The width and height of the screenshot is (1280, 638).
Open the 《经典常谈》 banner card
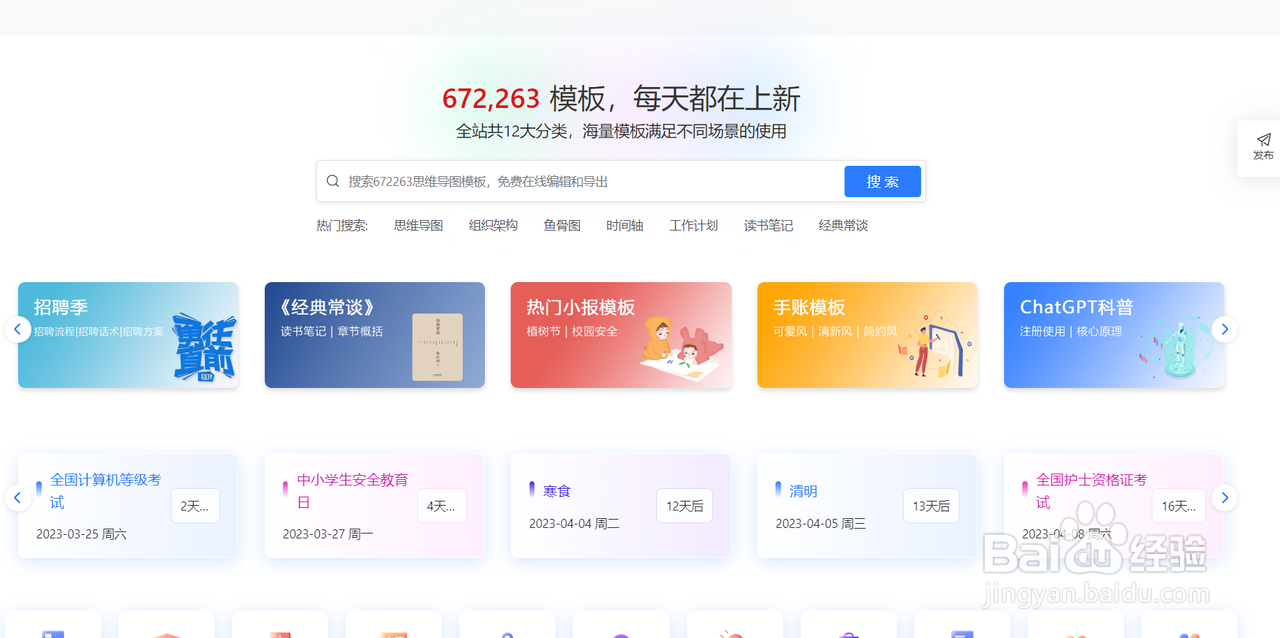click(x=375, y=335)
